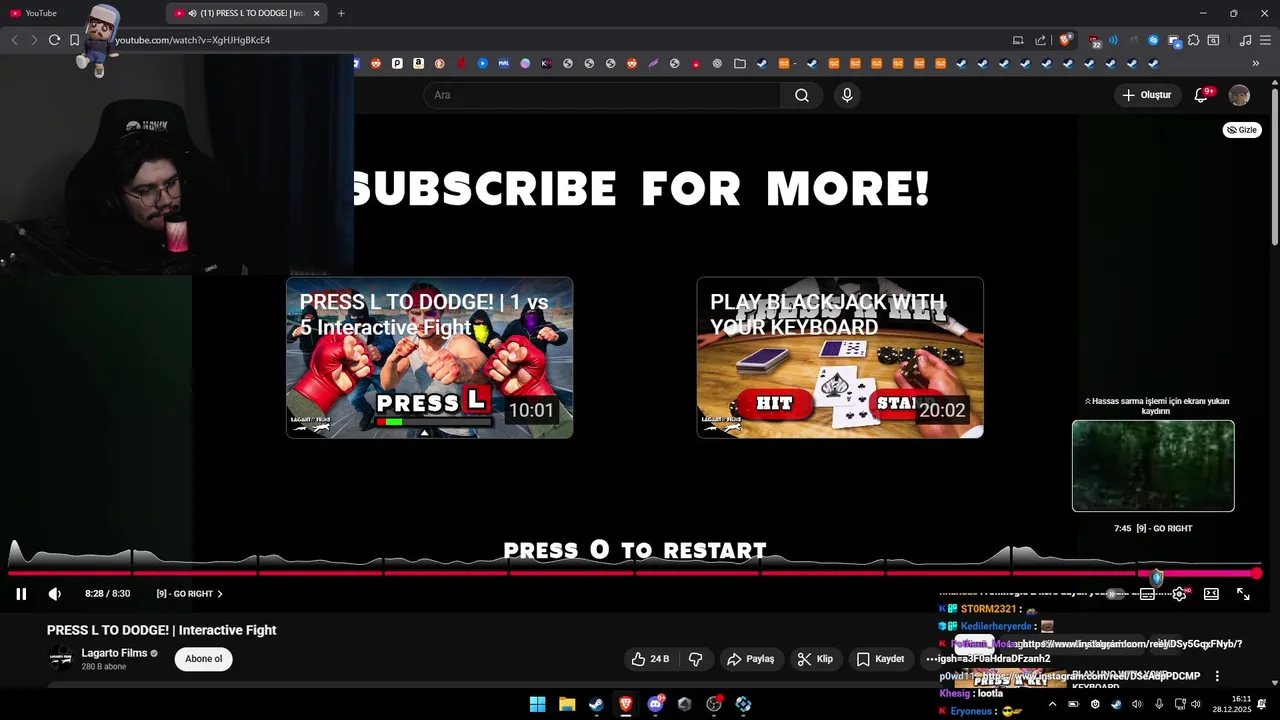Click the video title 'PRESS L TO DODGE! | Interactive Fight'
This screenshot has height=720, width=1280.
pos(162,630)
